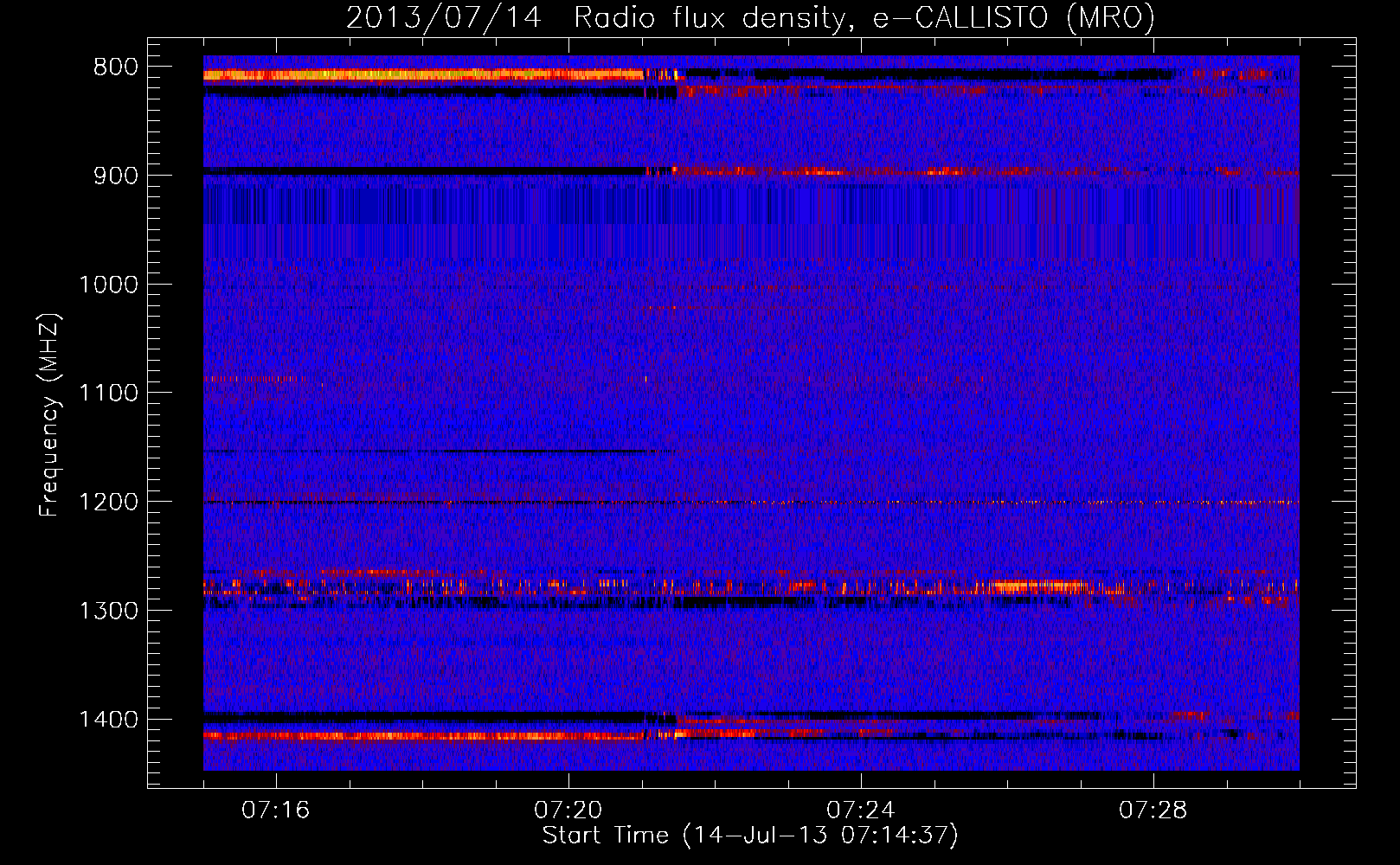Click the 07:24 time tick label
This screenshot has height=865, width=1400.
(861, 811)
